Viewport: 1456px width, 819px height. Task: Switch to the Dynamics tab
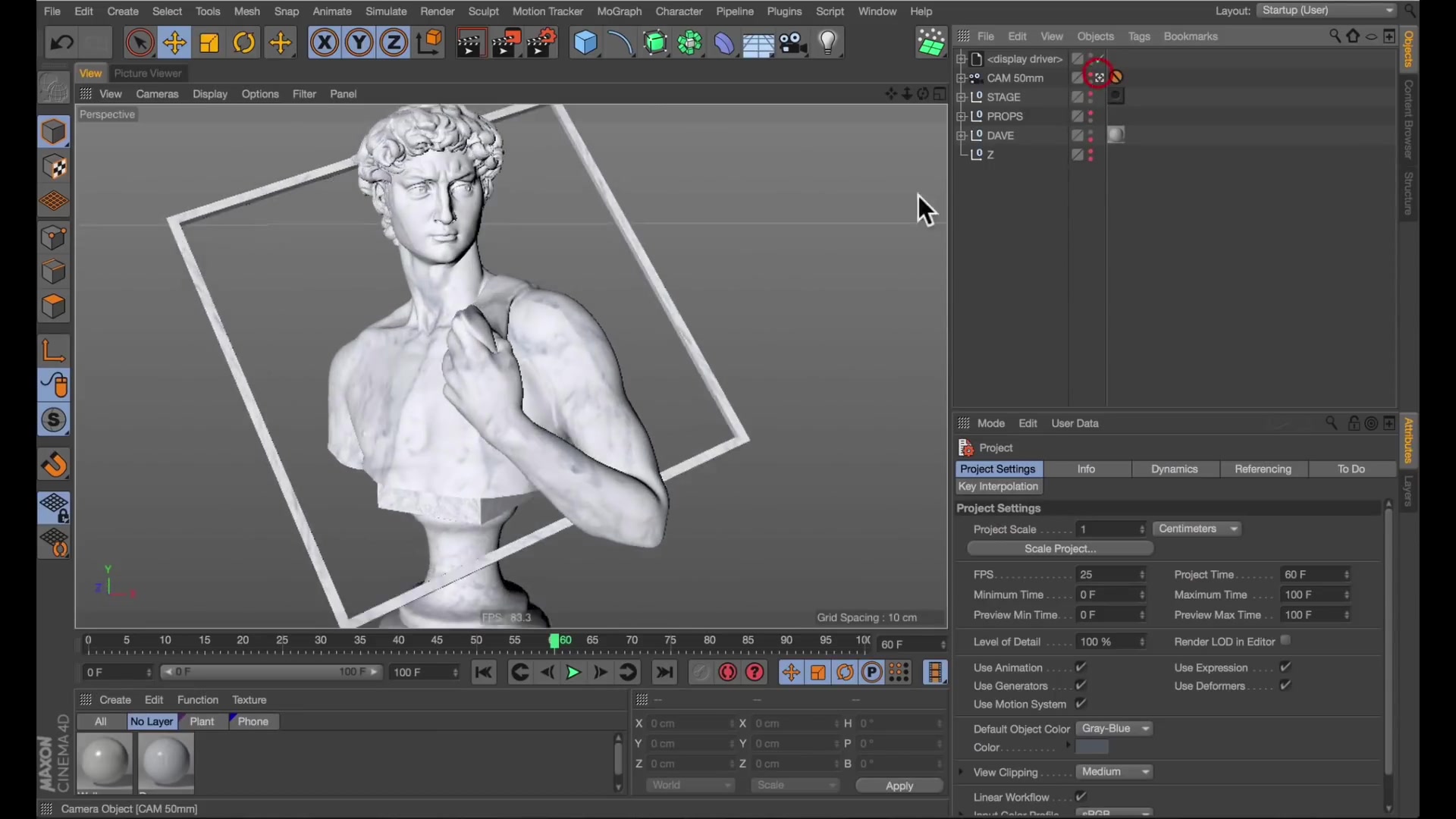coord(1175,469)
